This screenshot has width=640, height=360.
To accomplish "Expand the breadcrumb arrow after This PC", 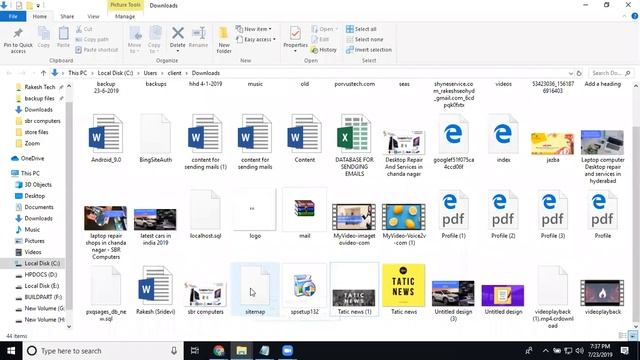I will [x=93, y=73].
